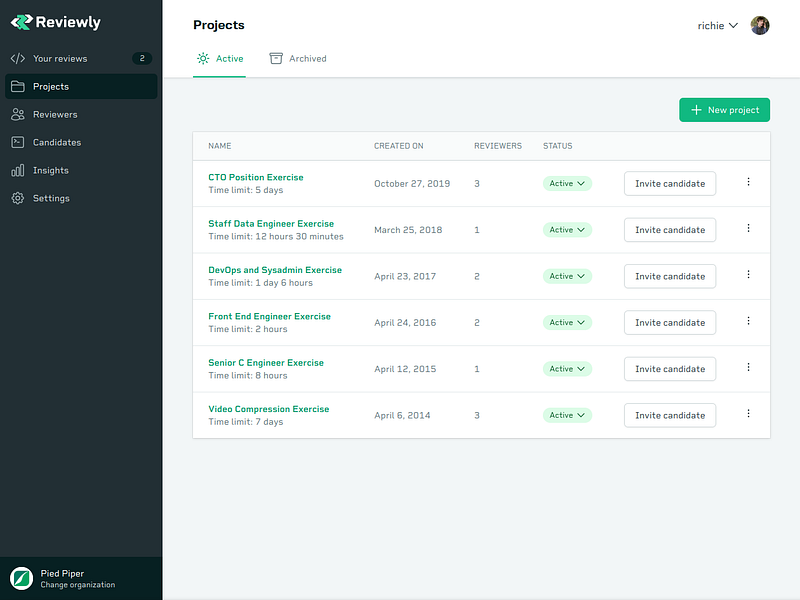Invite candidate to Senior C Engineer Exercise
This screenshot has height=600, width=800.
[670, 369]
